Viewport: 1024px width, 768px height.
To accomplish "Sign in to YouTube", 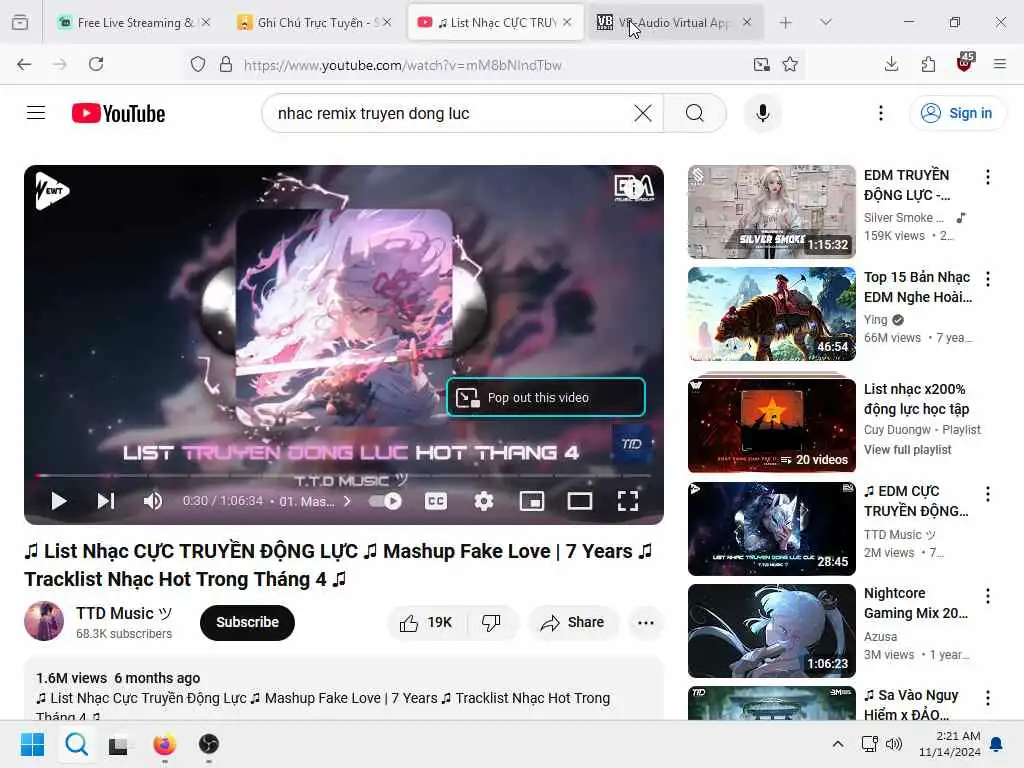I will 957,113.
